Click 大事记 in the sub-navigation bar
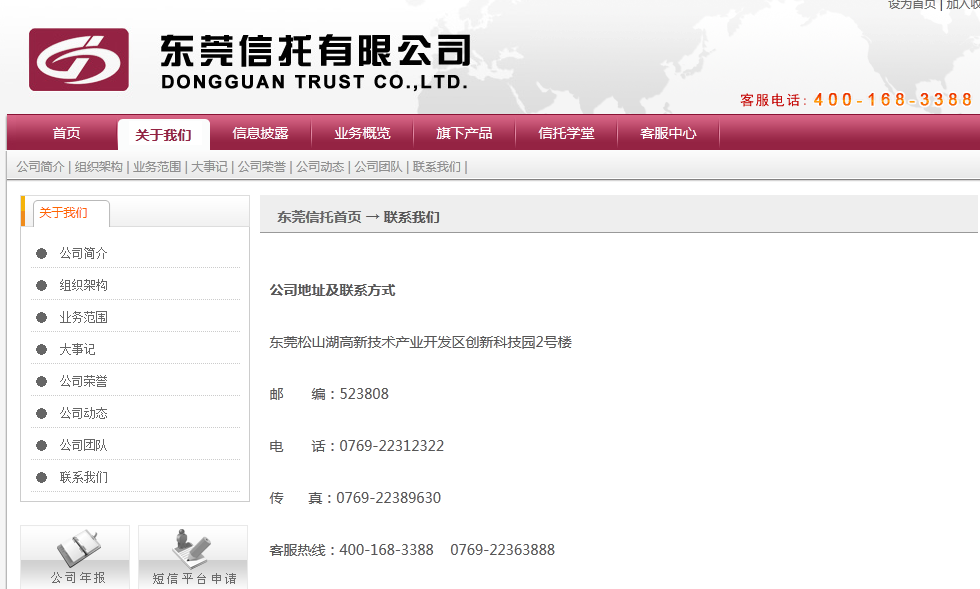This screenshot has width=980, height=589. coord(209,167)
